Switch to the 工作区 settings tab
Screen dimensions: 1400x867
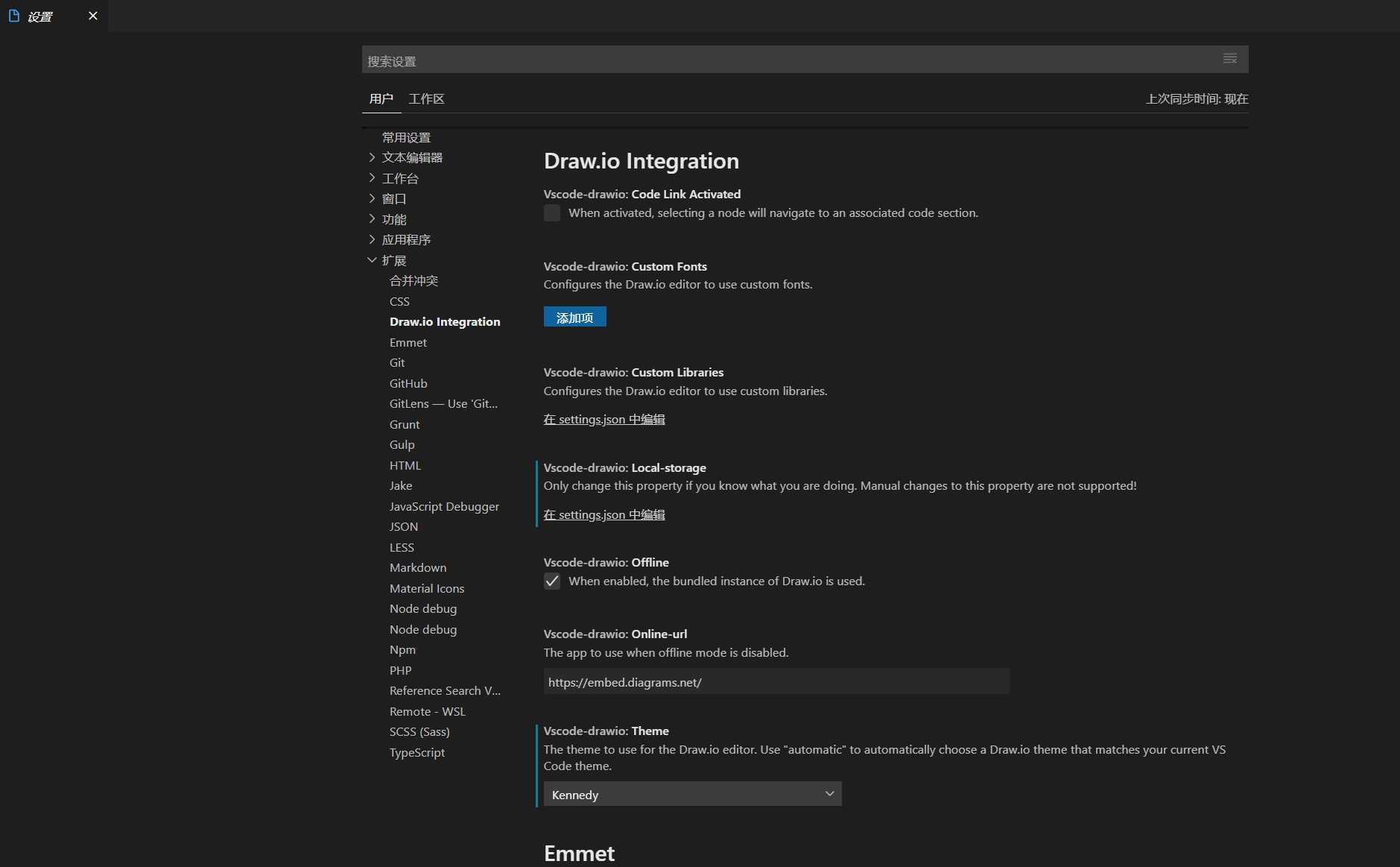(x=426, y=98)
